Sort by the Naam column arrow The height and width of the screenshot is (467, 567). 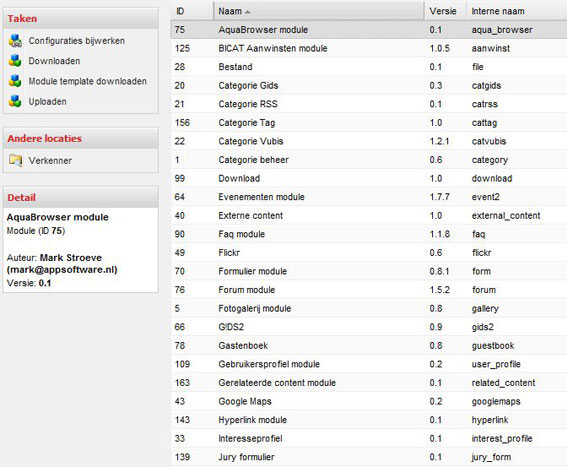pyautogui.click(x=247, y=12)
